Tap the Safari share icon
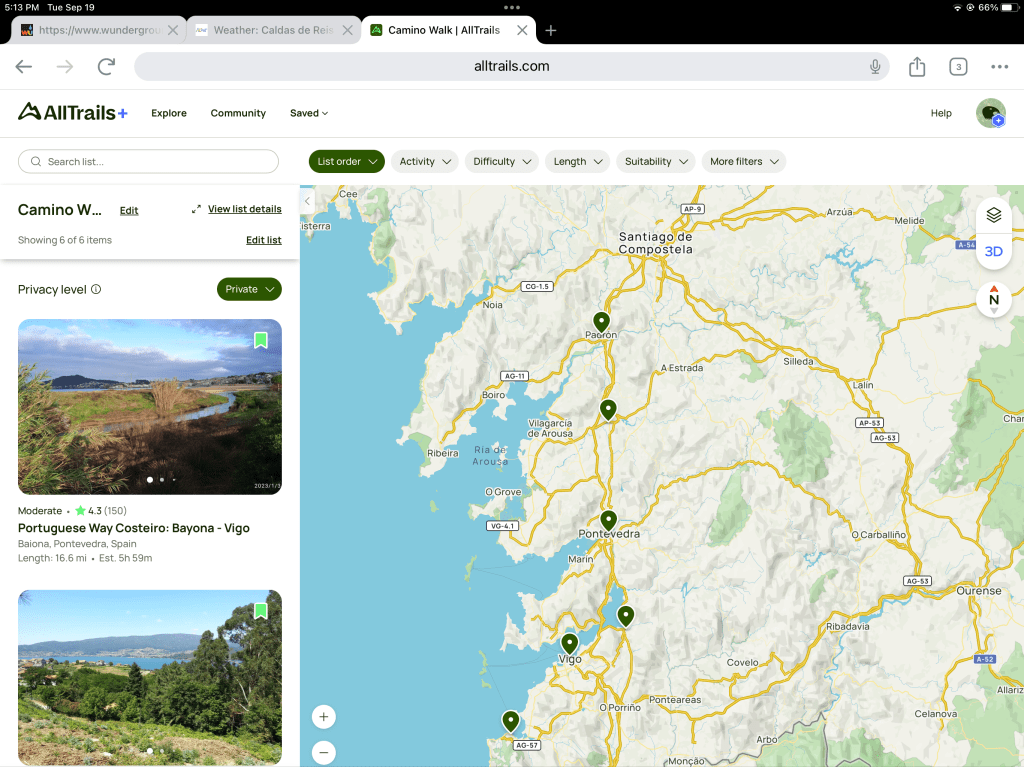The image size is (1024, 767). (917, 67)
